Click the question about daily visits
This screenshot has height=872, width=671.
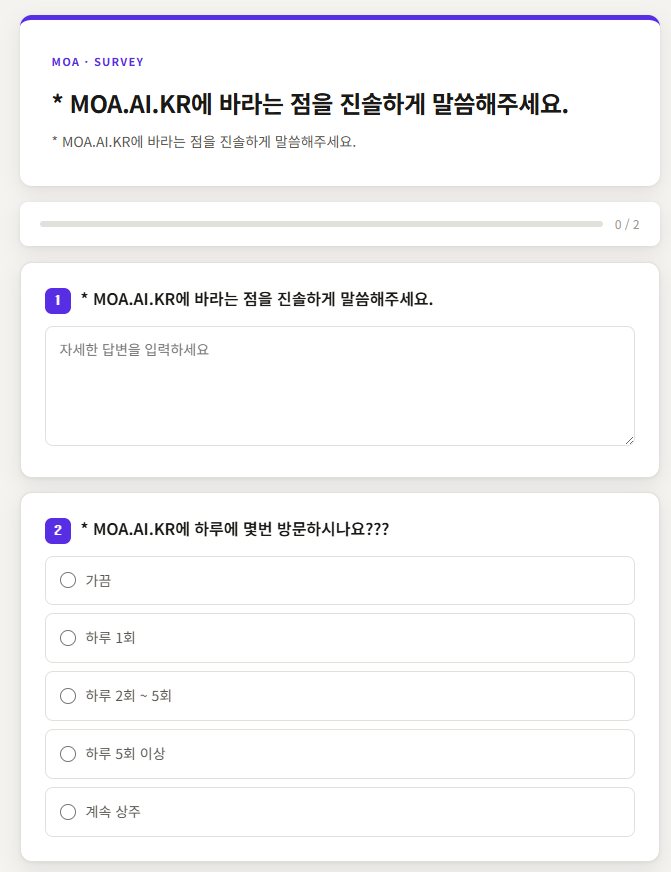(235, 529)
